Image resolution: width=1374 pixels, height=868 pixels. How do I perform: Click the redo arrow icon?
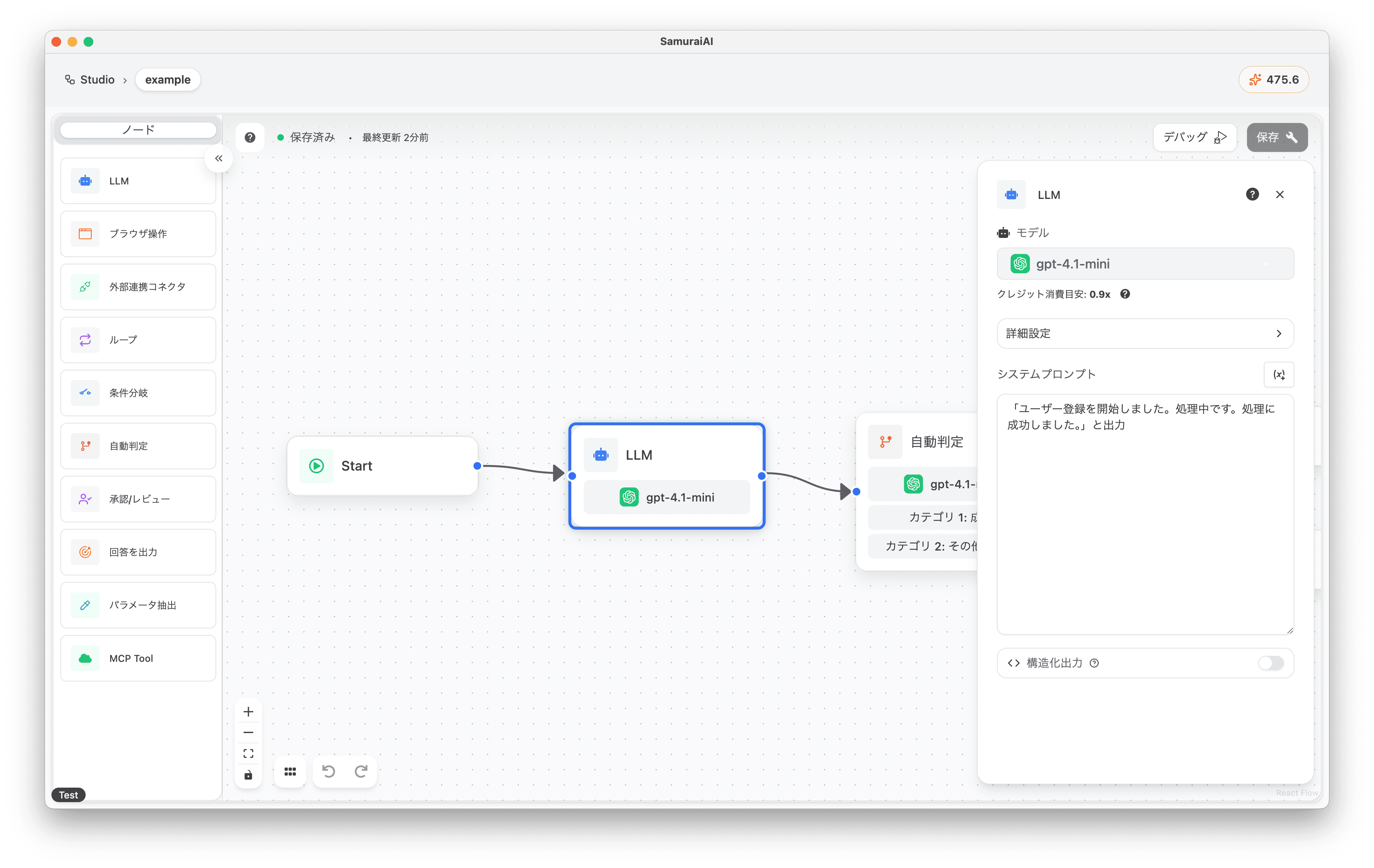361,772
